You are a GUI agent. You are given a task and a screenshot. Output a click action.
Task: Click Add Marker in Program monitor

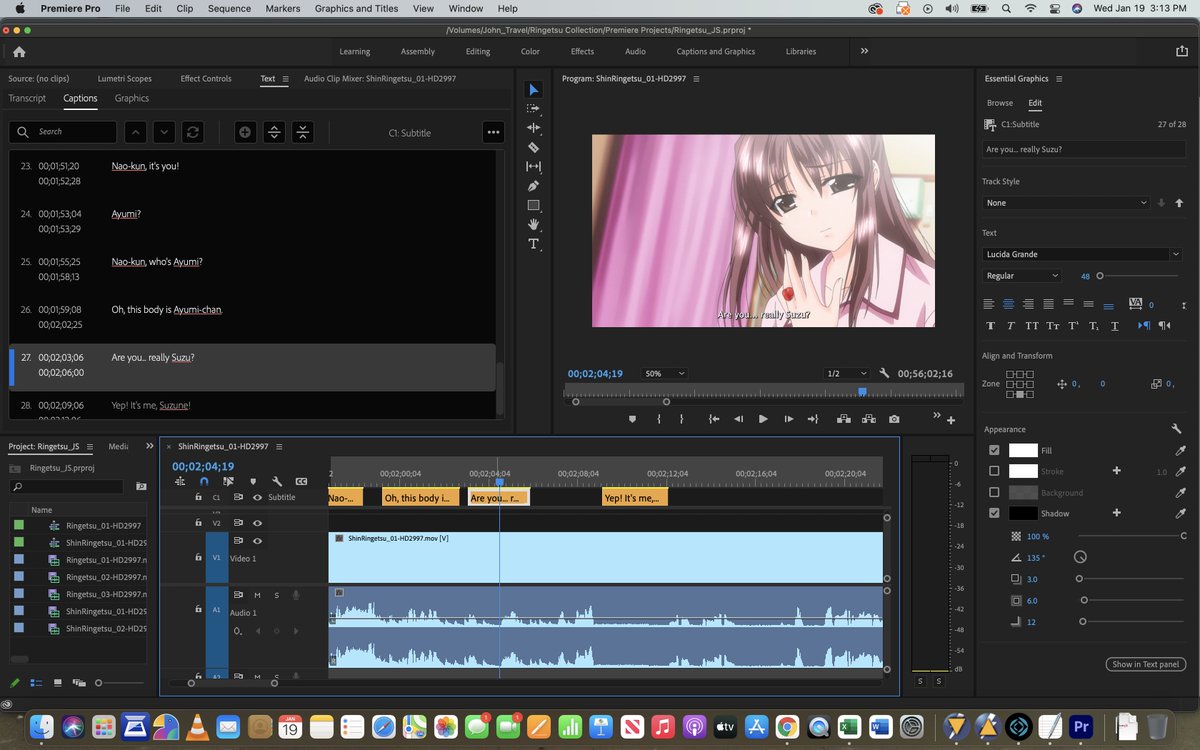pos(632,419)
